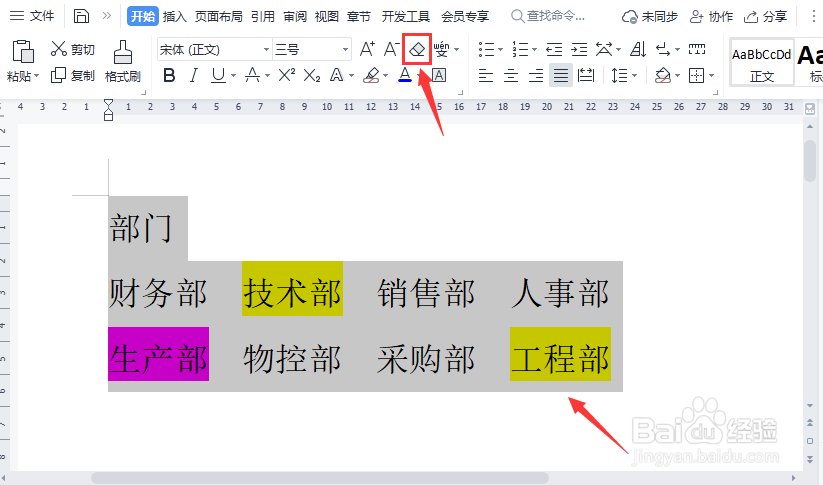Click the Save document icon
Viewport: 823px width, 485px height.
click(81, 16)
